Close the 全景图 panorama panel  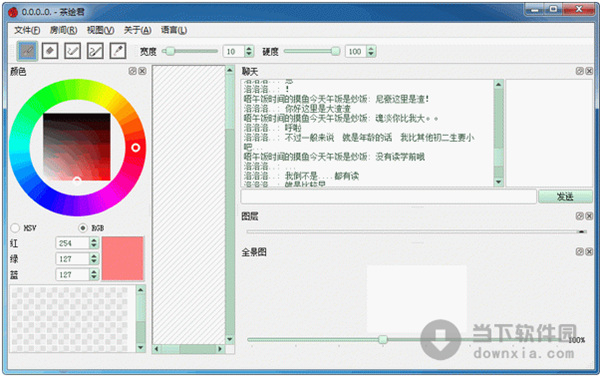click(x=589, y=252)
